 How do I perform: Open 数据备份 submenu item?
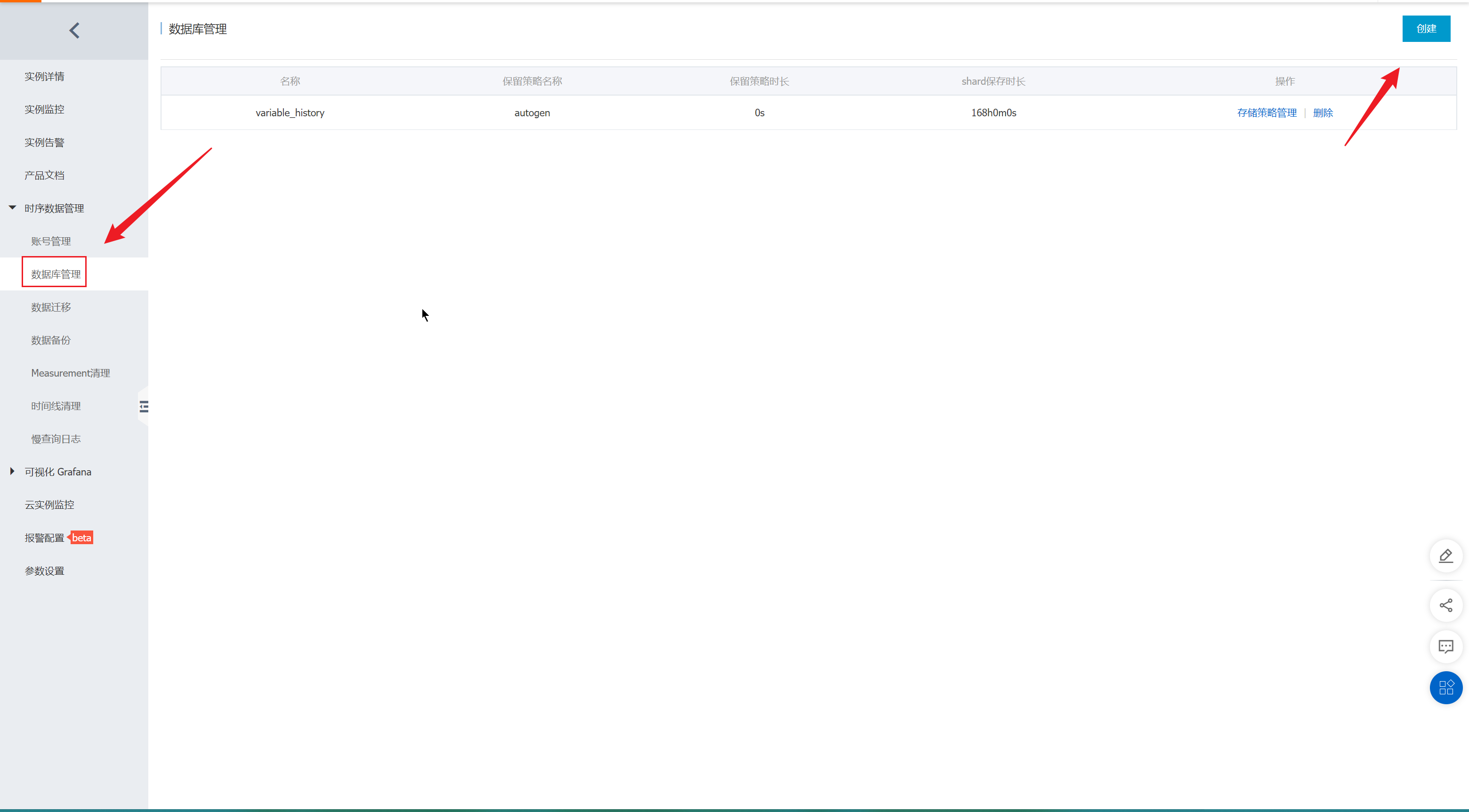click(51, 340)
